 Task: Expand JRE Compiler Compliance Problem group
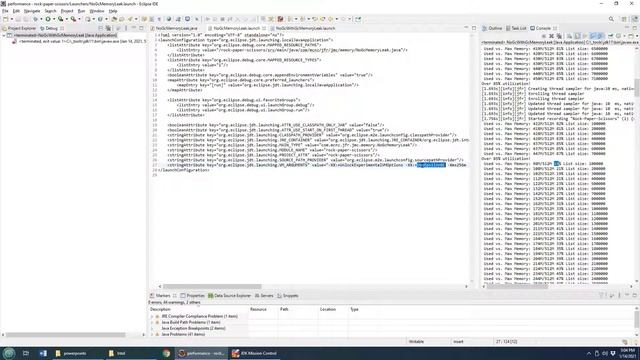pos(152,316)
